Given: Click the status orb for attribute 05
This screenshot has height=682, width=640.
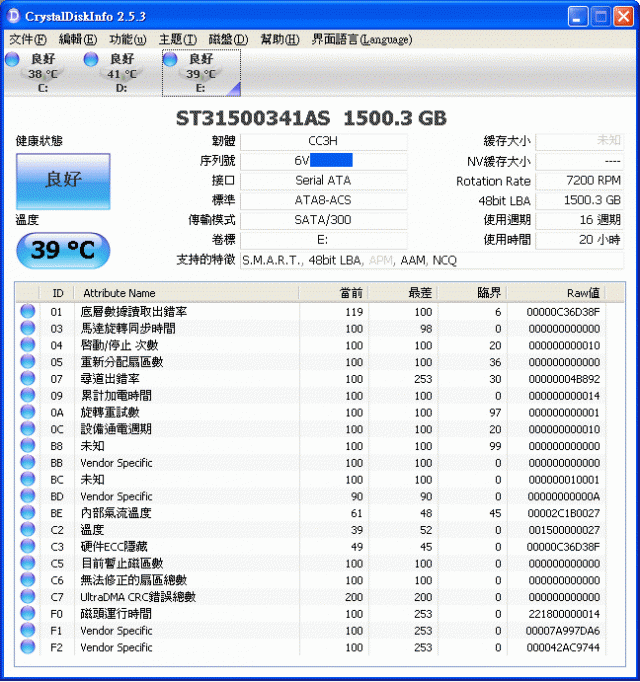Looking at the screenshot, I should pos(28,362).
